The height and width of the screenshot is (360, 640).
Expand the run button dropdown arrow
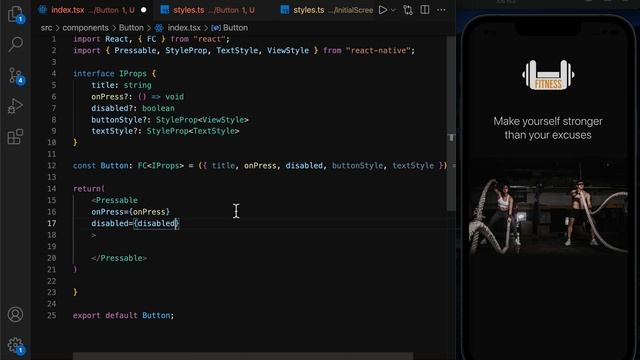[x=393, y=10]
